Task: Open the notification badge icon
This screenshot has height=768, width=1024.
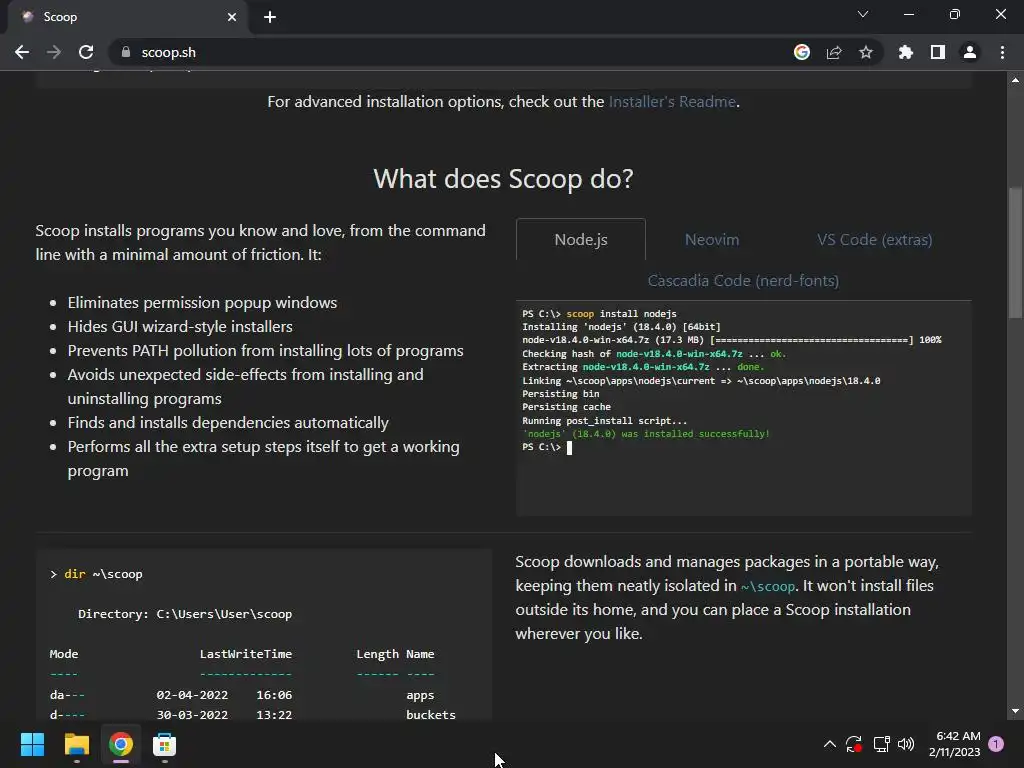Action: (996, 744)
